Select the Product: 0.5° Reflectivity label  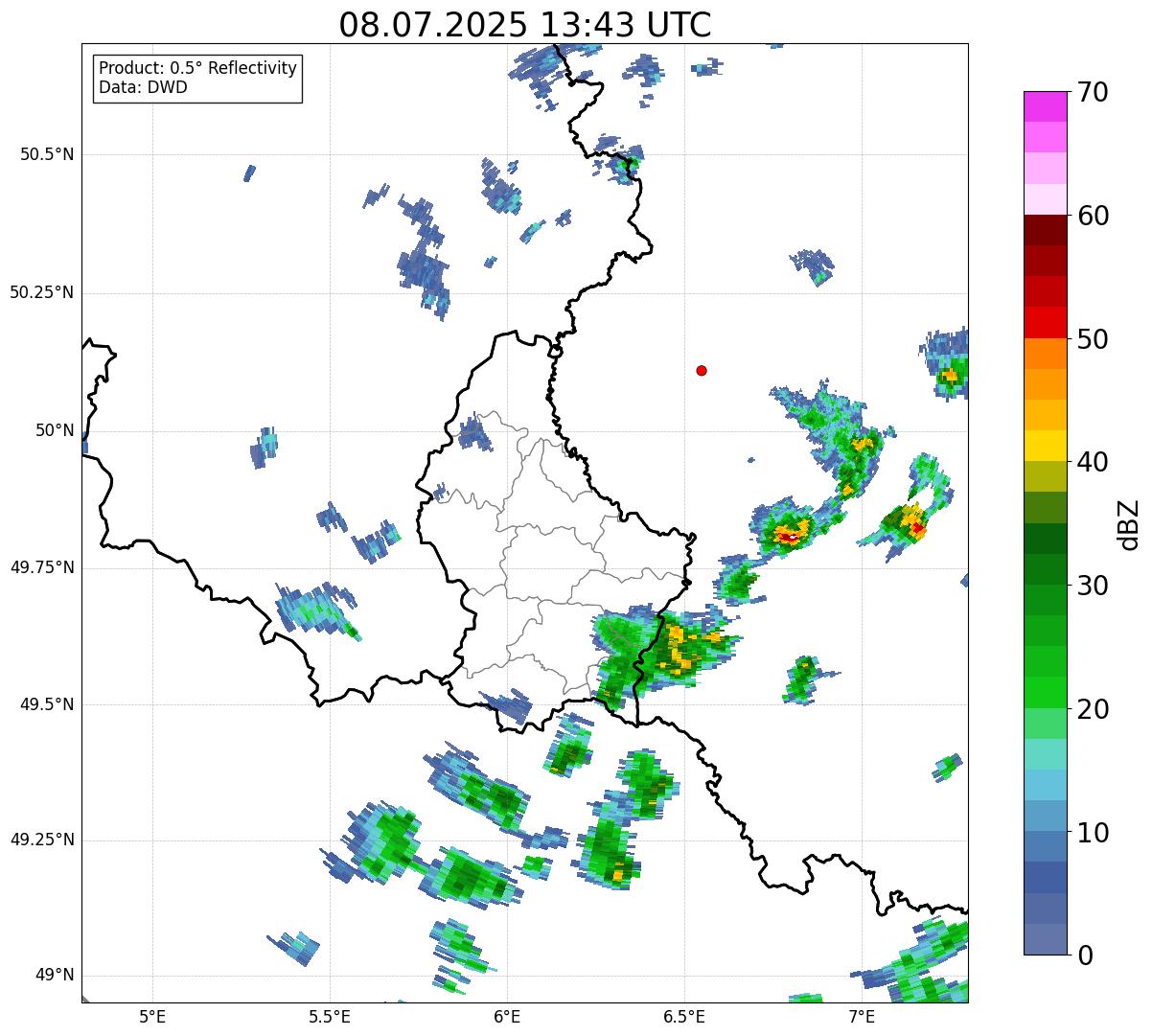point(197,69)
